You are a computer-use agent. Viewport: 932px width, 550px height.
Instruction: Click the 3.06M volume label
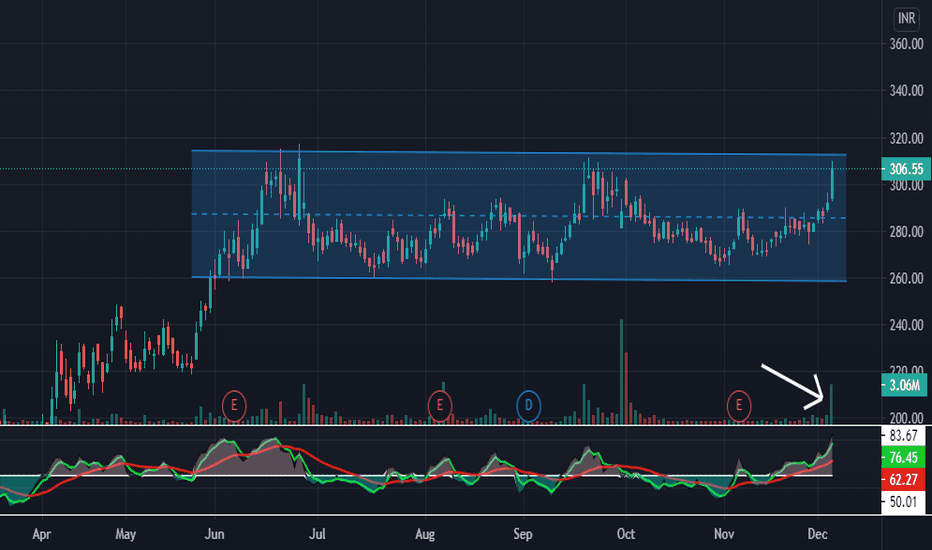904,385
